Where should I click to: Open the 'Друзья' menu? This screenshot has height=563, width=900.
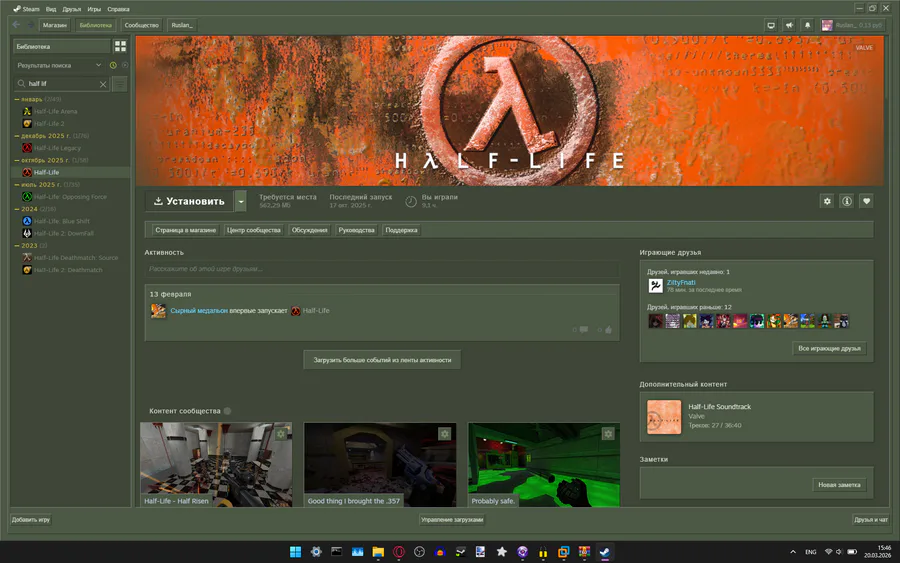tap(72, 9)
